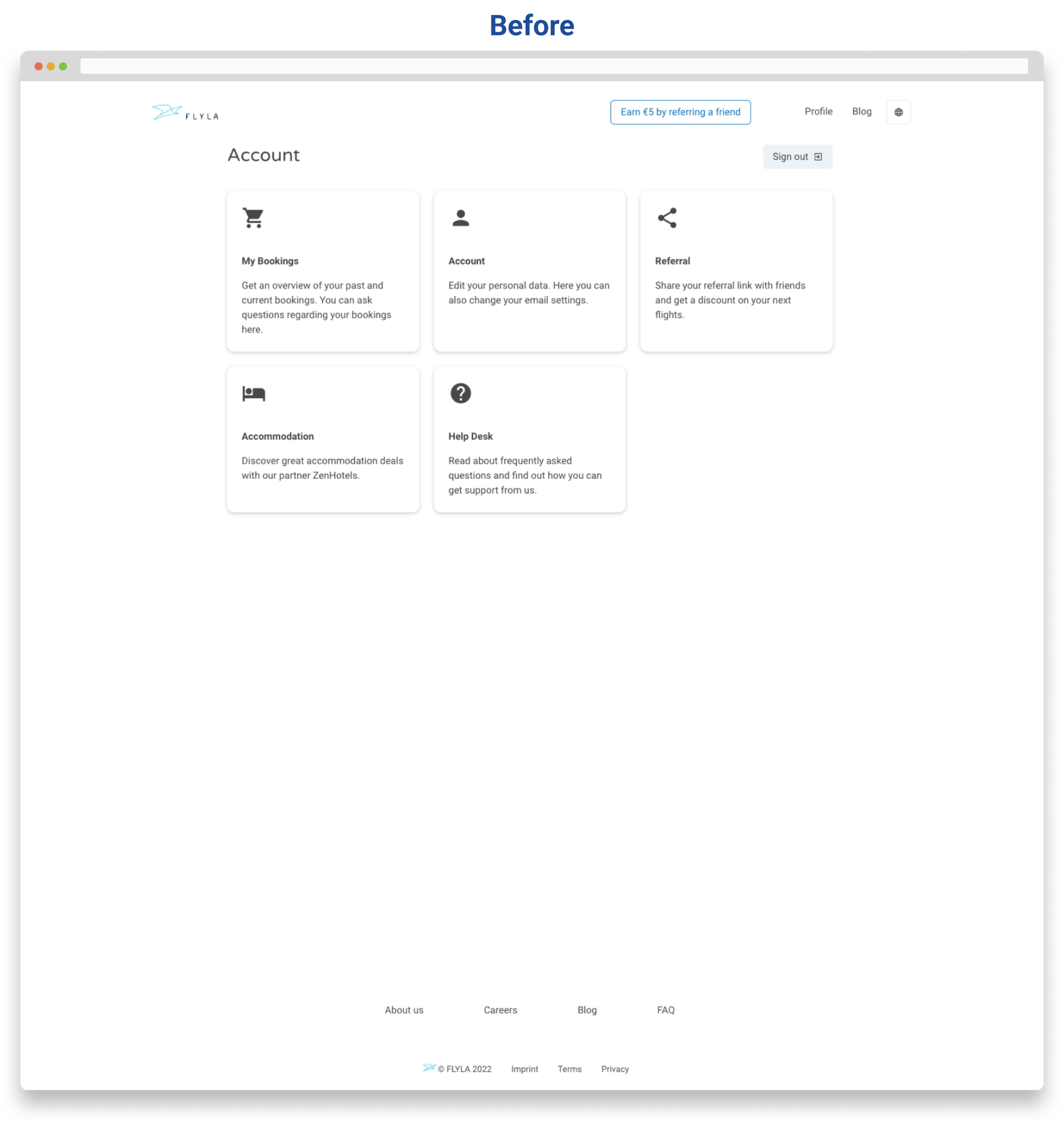Open the Profile menu item
Screen dimensions: 1064x1124
point(818,112)
